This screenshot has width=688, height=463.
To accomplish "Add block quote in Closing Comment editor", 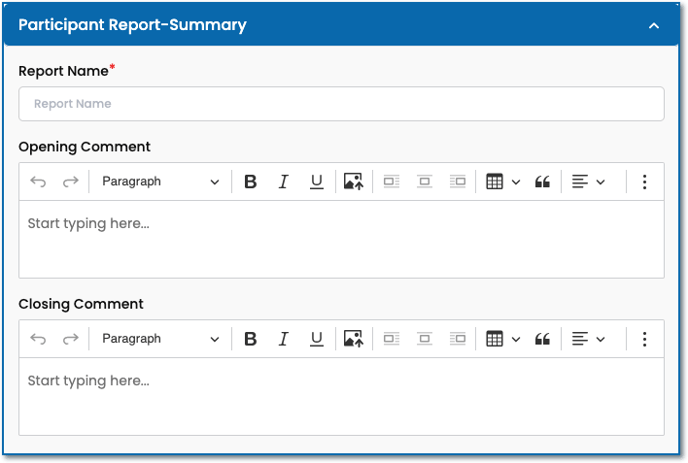I will (543, 339).
